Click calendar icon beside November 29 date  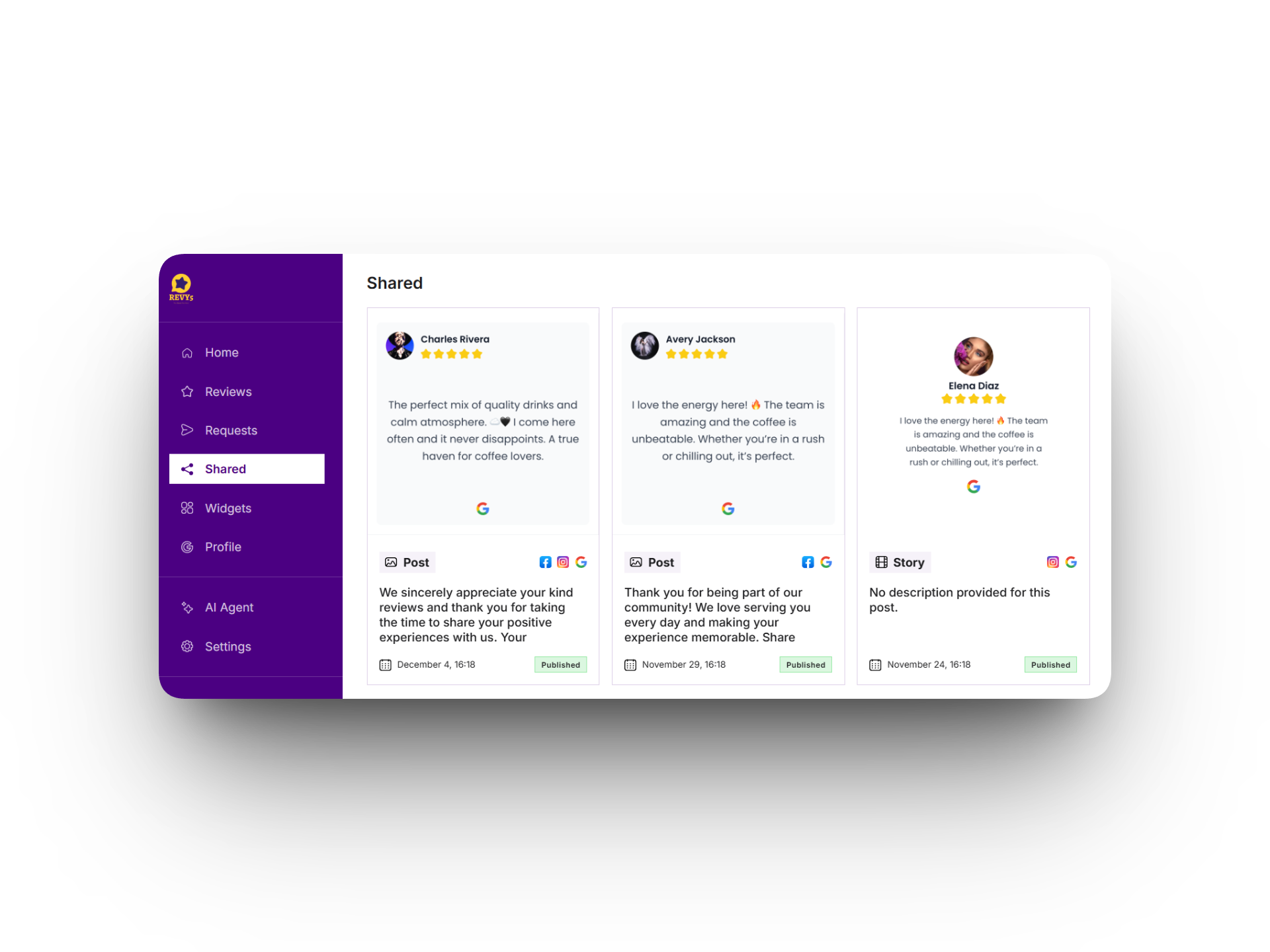click(x=630, y=665)
